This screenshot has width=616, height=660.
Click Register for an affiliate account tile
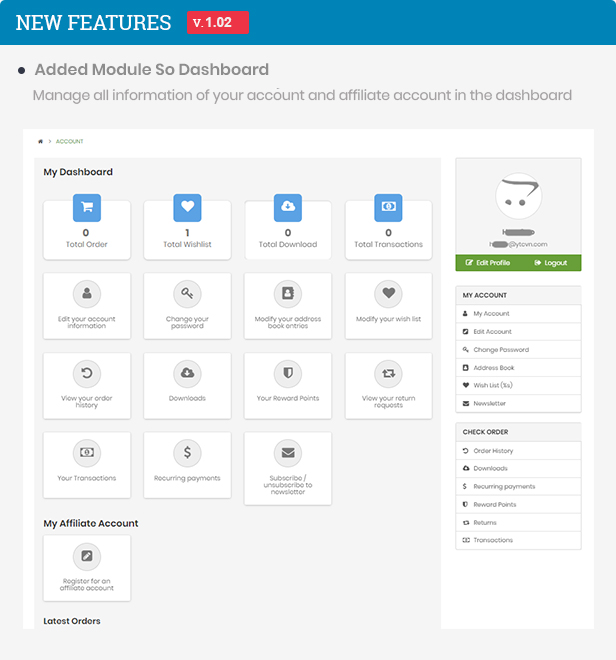point(87,566)
